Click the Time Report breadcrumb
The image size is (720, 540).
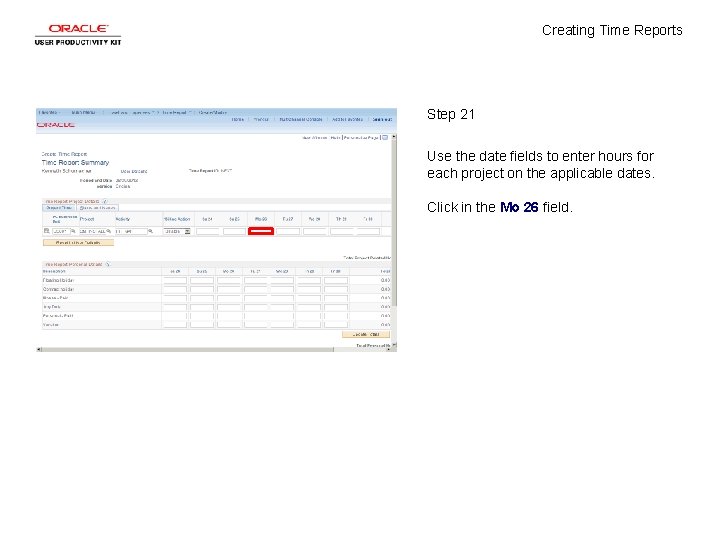175,112
